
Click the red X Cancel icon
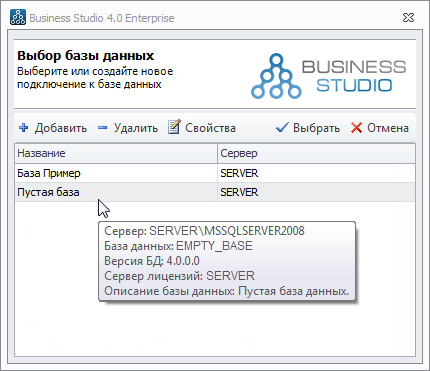coord(356,128)
